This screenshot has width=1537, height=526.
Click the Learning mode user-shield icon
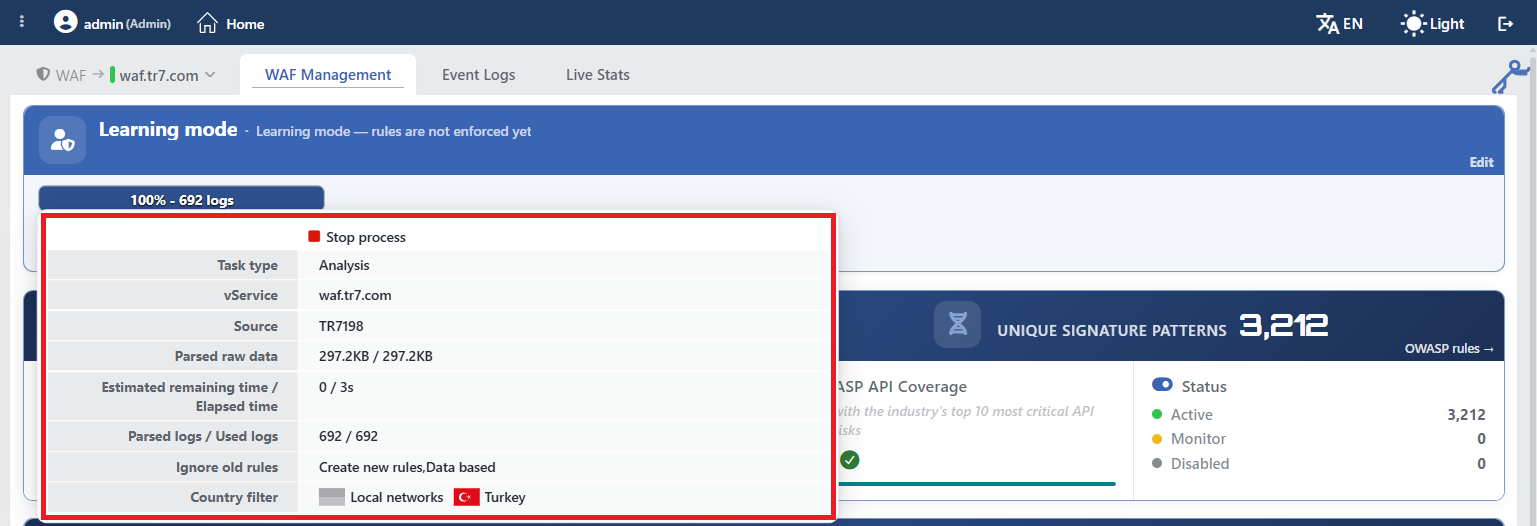click(x=62, y=139)
